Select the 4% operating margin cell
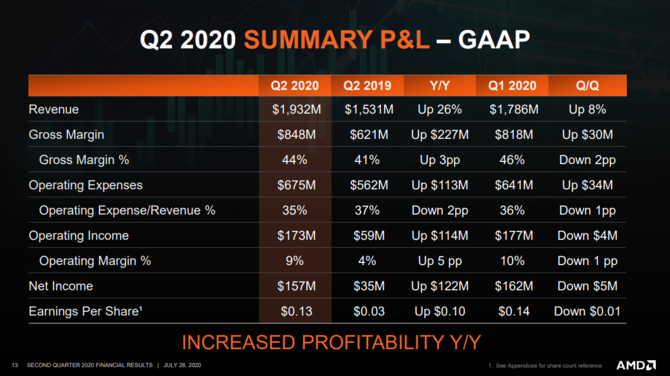This screenshot has height=376, width=670. pos(367,261)
